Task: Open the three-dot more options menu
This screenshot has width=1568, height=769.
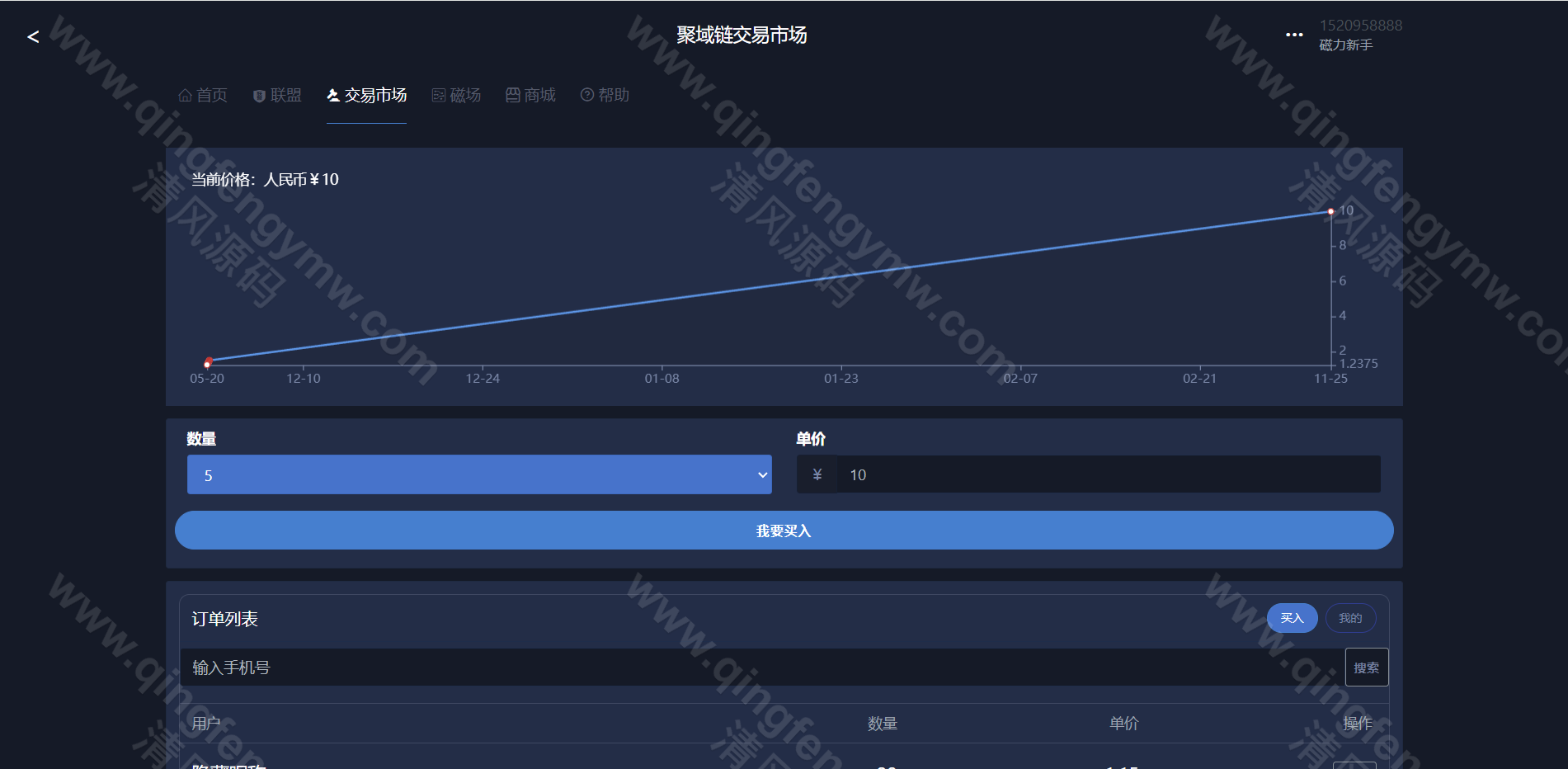Action: click(1293, 35)
